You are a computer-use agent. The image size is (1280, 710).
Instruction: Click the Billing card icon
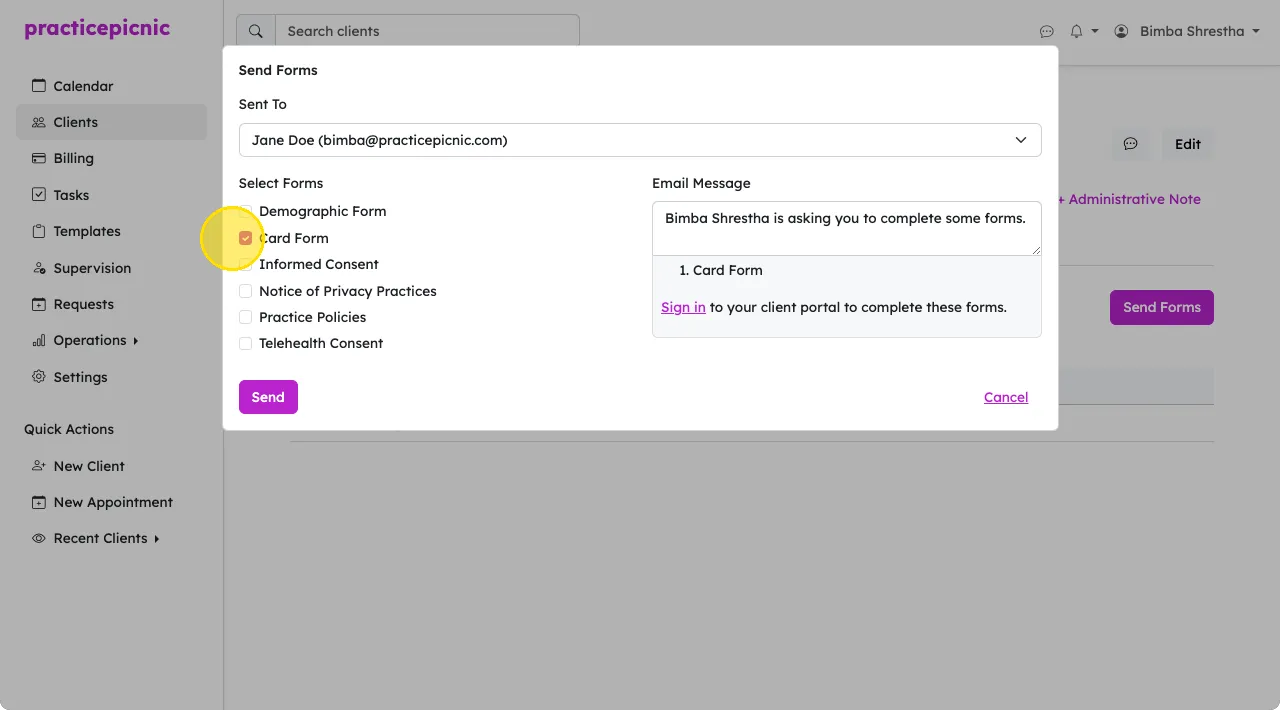point(39,158)
